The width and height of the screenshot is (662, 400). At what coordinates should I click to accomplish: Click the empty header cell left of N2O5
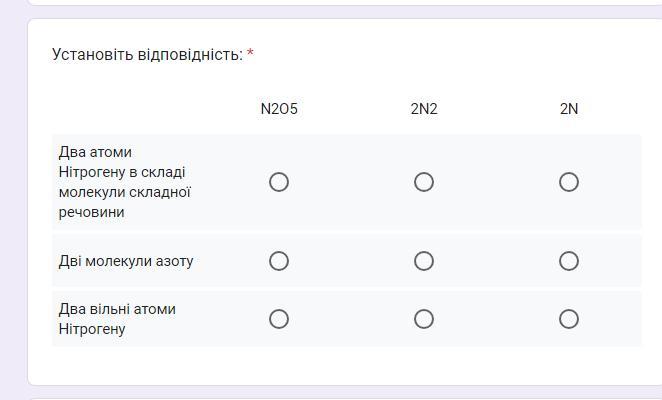pyautogui.click(x=130, y=109)
